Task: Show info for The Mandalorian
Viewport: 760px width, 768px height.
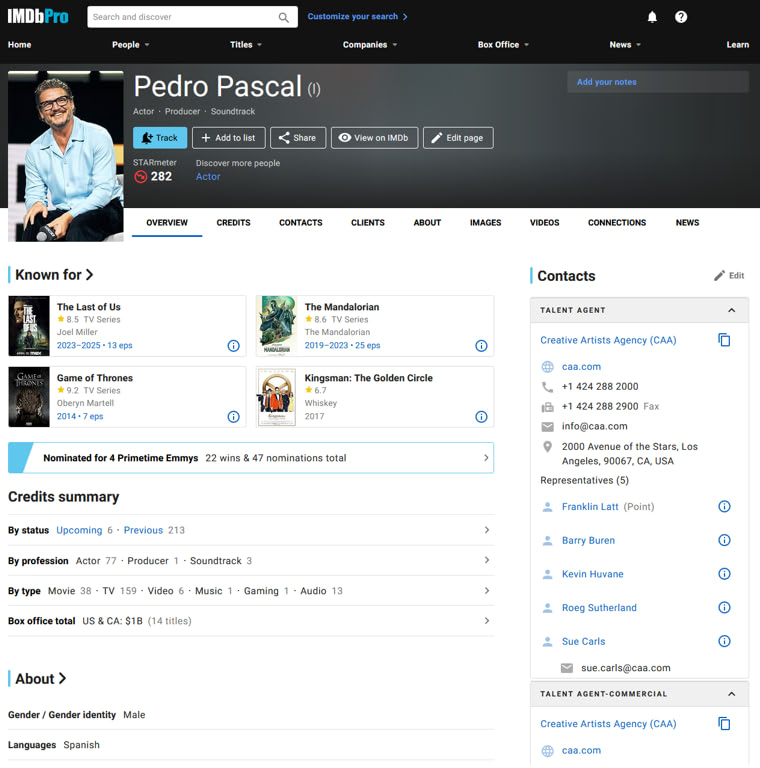Action: coord(481,346)
